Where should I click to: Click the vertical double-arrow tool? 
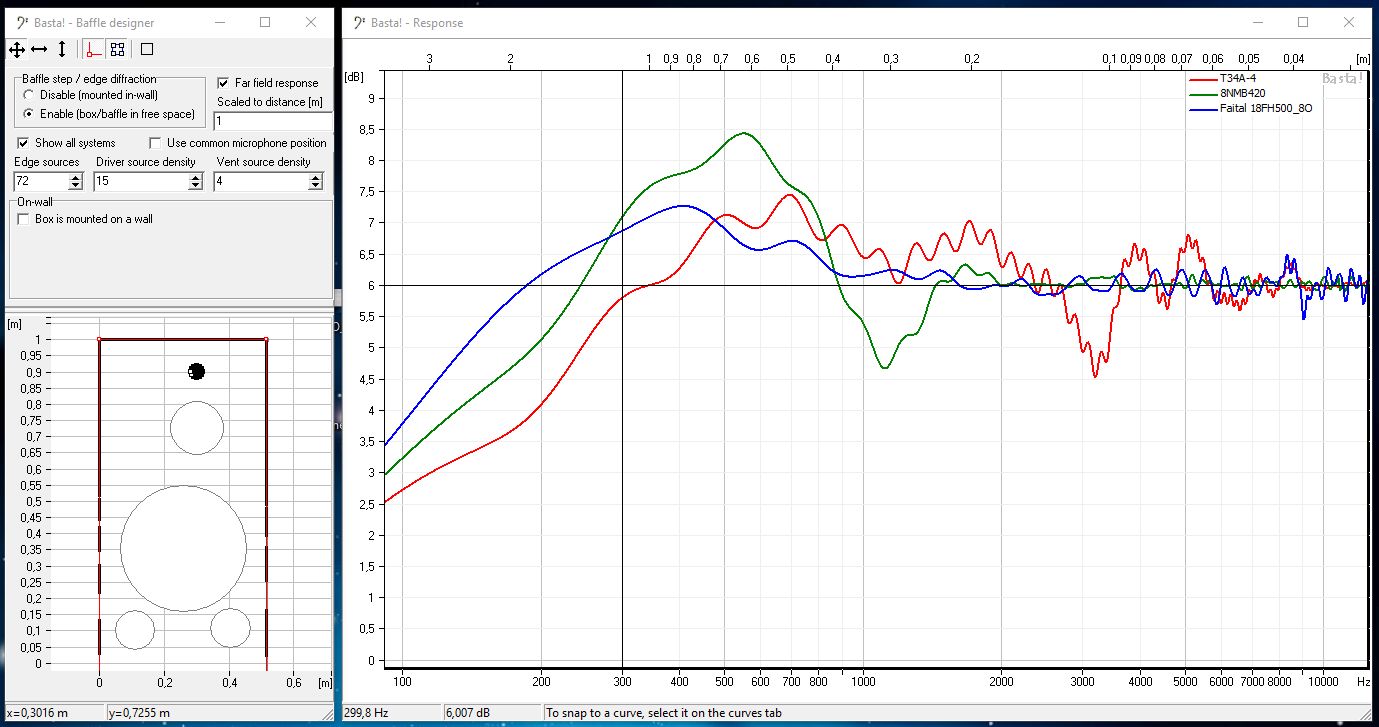(x=62, y=49)
